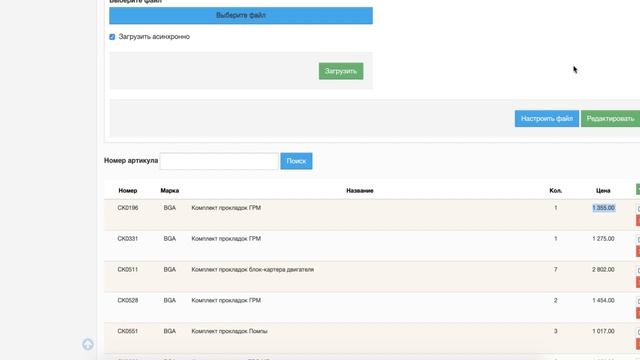Screen dimensions: 640x360
Task: Click quantity 2 in row CK0528
Action: [556, 300]
